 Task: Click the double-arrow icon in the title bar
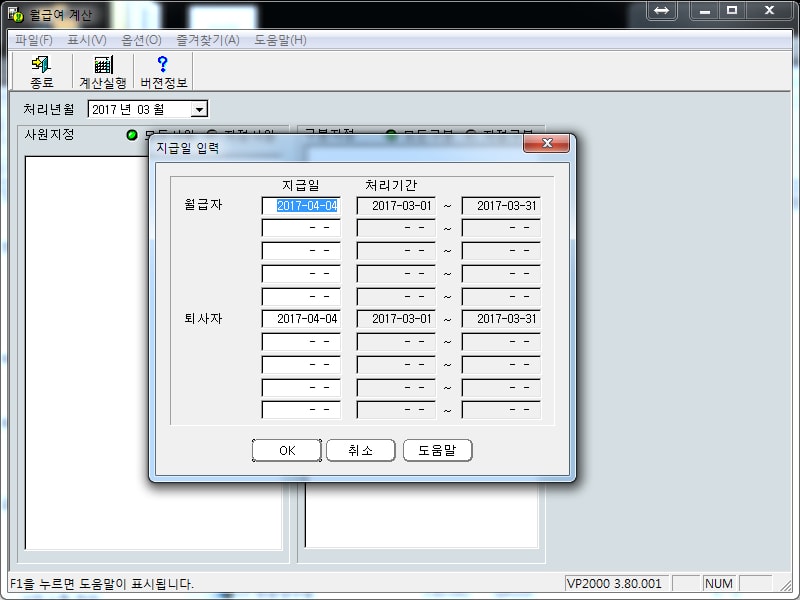click(662, 10)
